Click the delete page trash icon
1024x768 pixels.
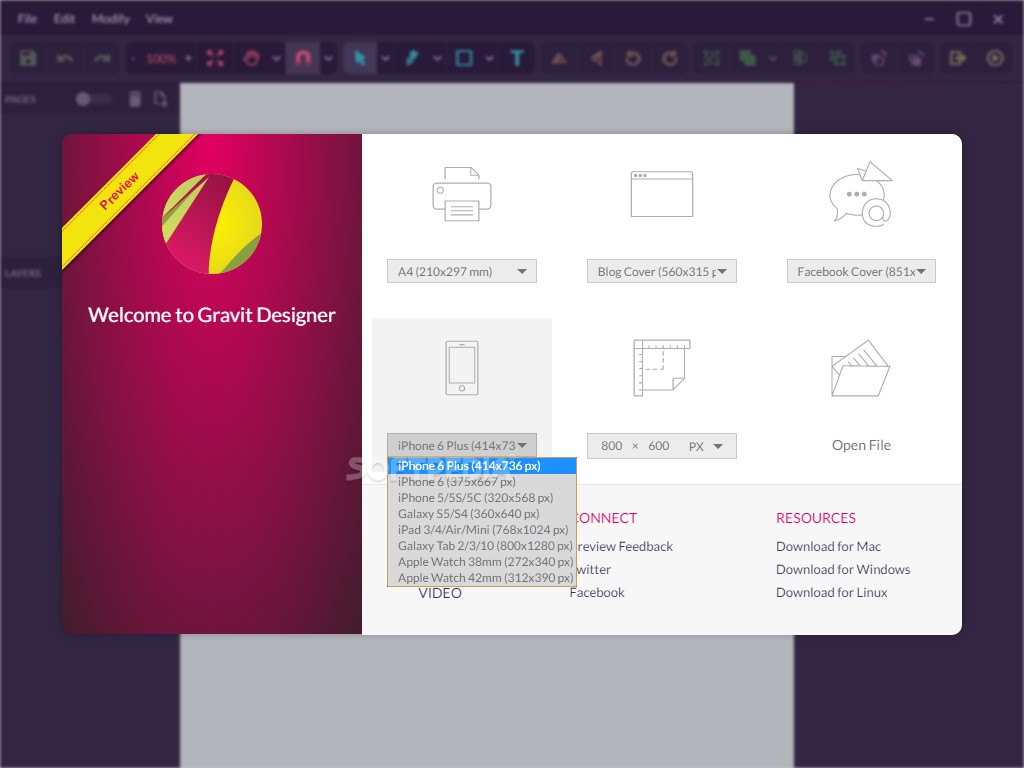pyautogui.click(x=135, y=99)
